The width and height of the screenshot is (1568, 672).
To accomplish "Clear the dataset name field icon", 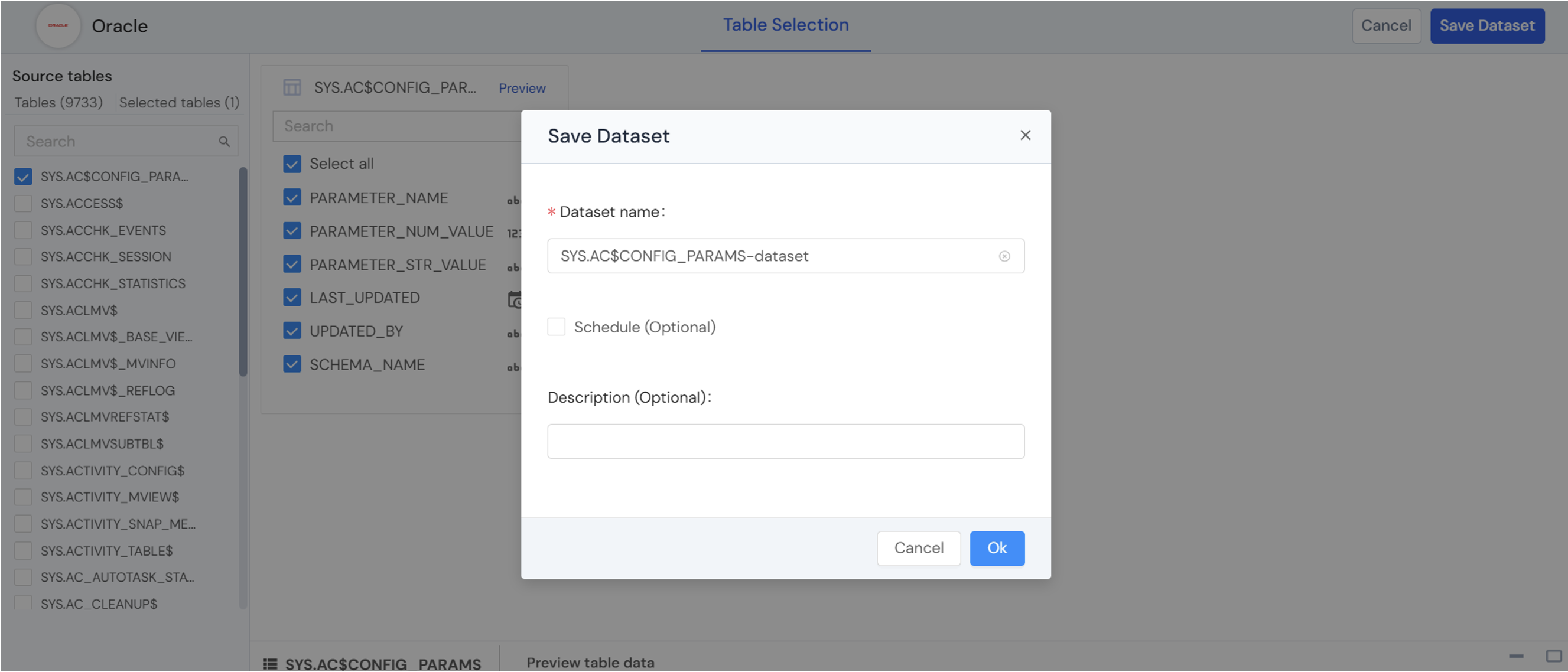I will point(1004,256).
